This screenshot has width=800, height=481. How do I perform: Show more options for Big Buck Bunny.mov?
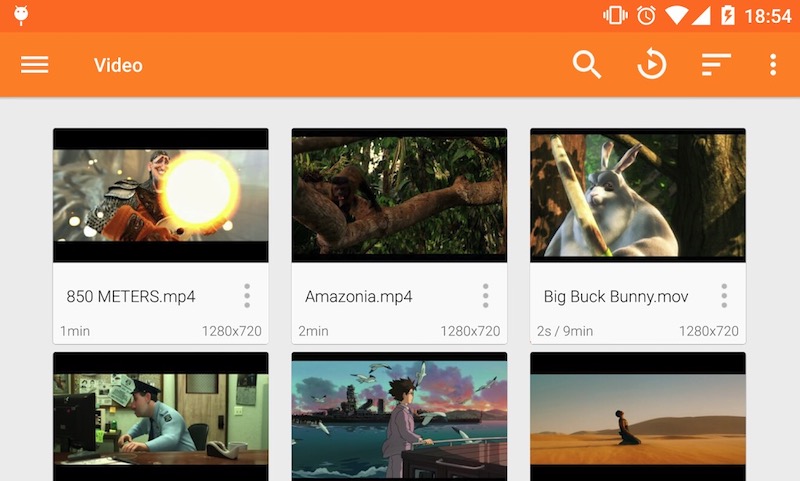coord(724,296)
